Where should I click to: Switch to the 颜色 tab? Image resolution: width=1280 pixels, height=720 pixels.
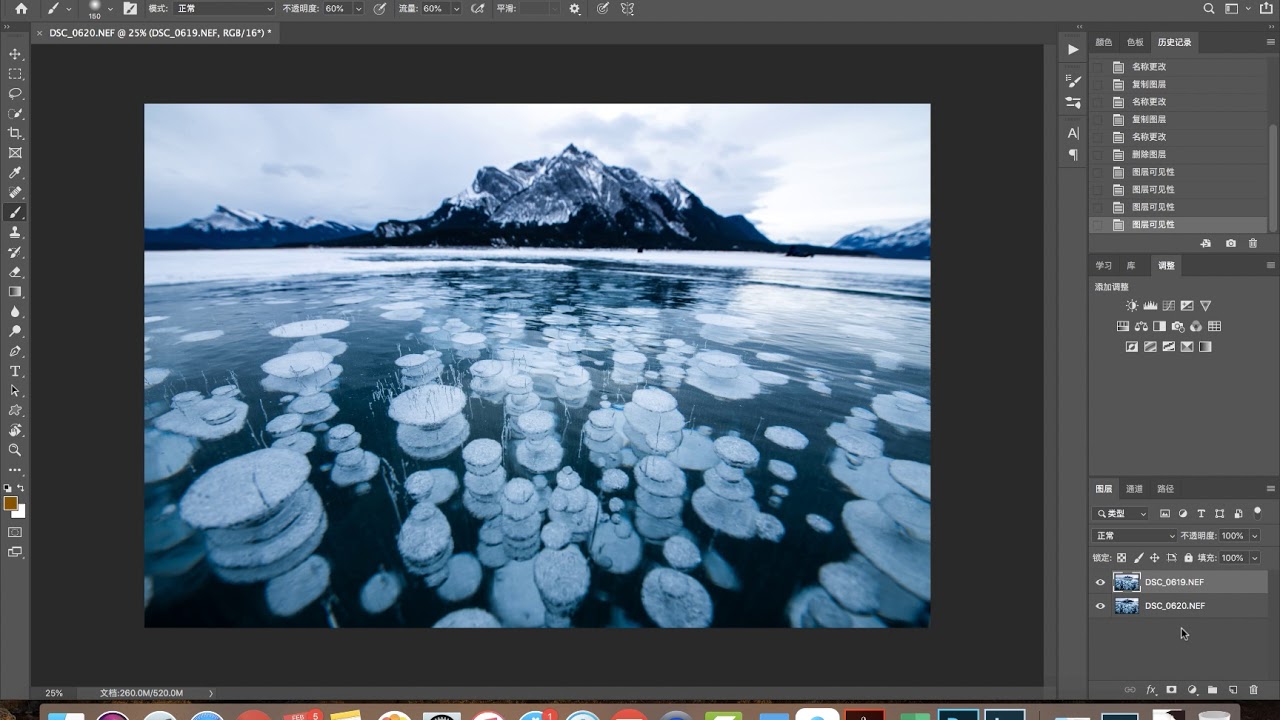pyautogui.click(x=1104, y=42)
